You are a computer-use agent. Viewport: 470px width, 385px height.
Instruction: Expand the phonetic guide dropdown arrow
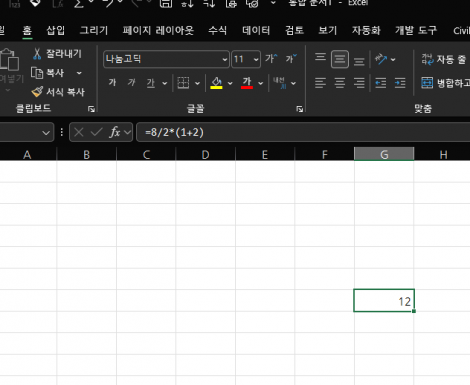(293, 83)
